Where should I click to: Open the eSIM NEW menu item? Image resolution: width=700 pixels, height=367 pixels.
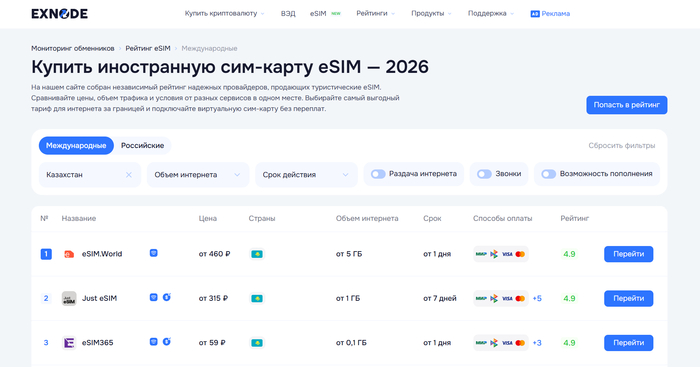325,14
